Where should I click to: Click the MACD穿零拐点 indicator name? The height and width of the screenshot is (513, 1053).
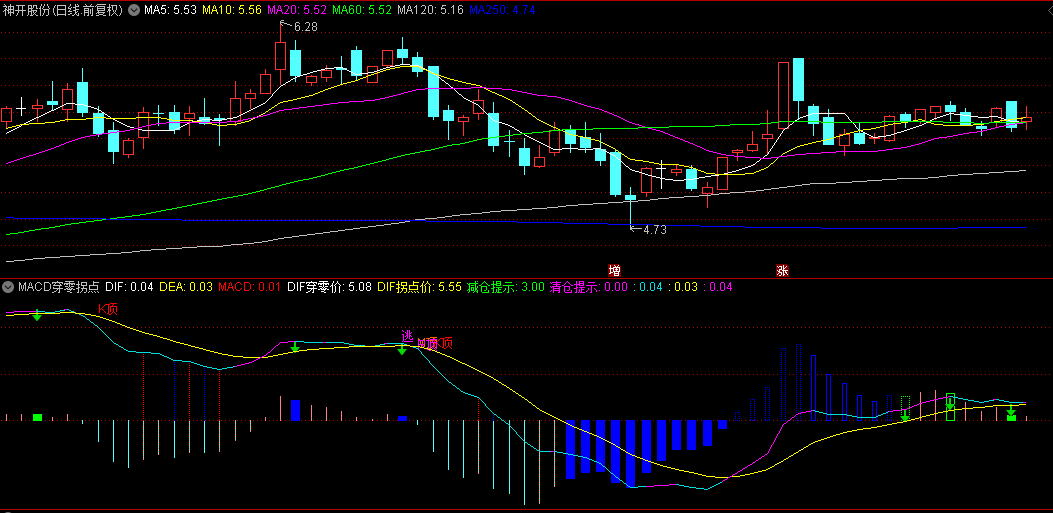59,287
